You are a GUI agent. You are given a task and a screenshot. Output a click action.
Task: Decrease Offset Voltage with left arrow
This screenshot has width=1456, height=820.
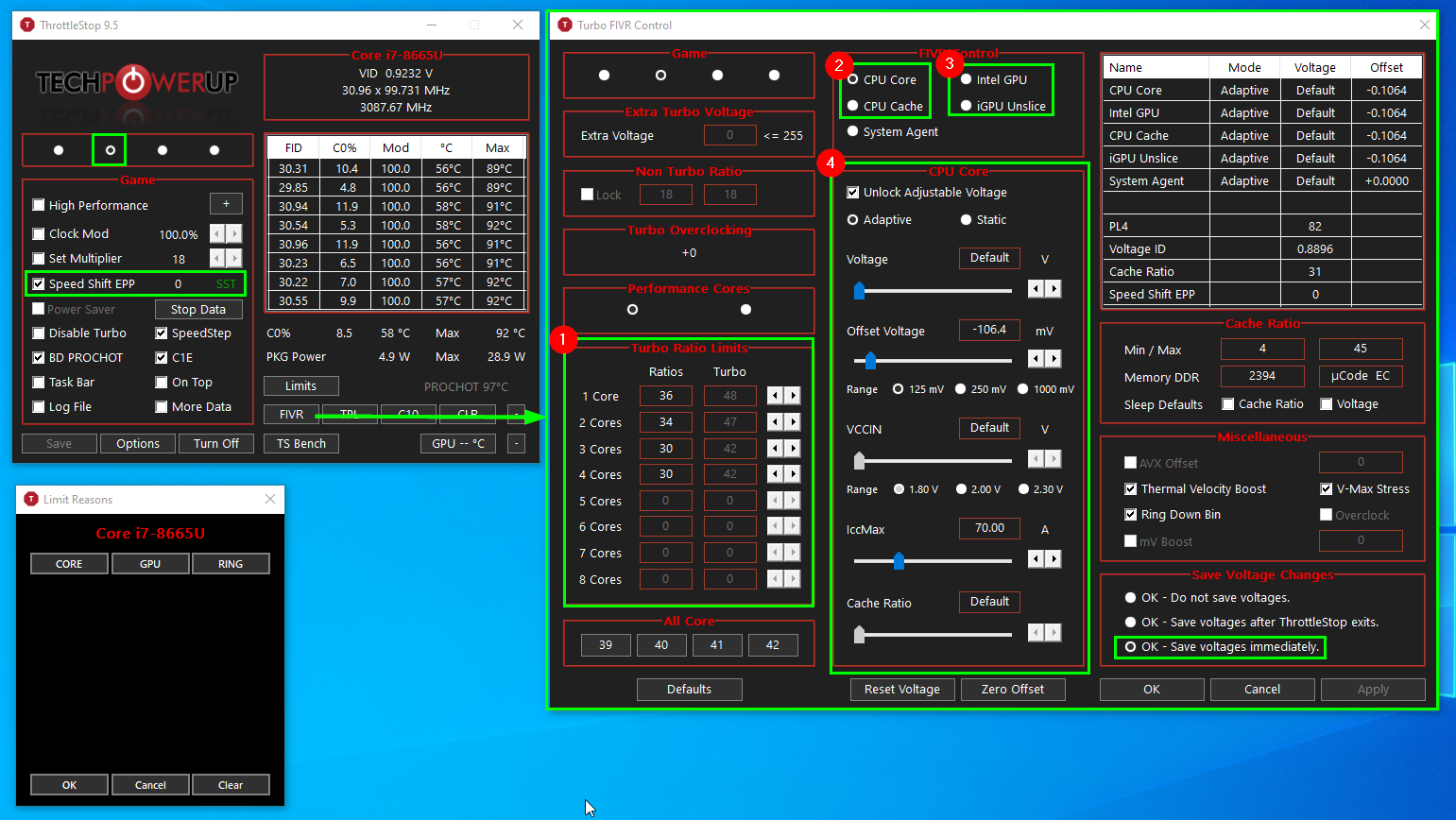point(1036,358)
